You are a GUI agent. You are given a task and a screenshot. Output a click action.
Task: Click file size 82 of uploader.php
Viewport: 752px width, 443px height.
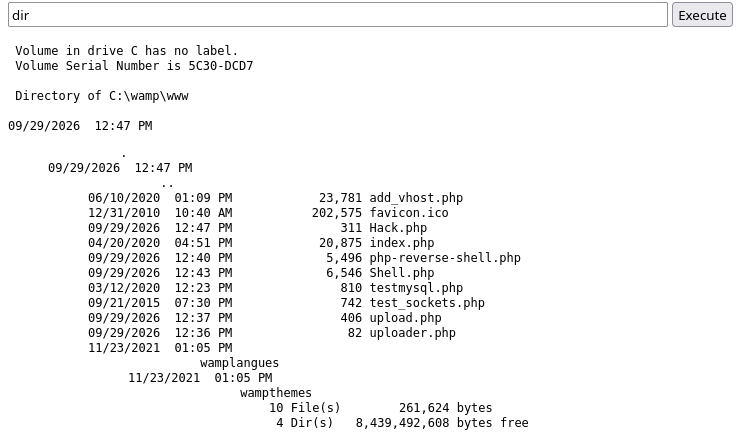point(355,333)
